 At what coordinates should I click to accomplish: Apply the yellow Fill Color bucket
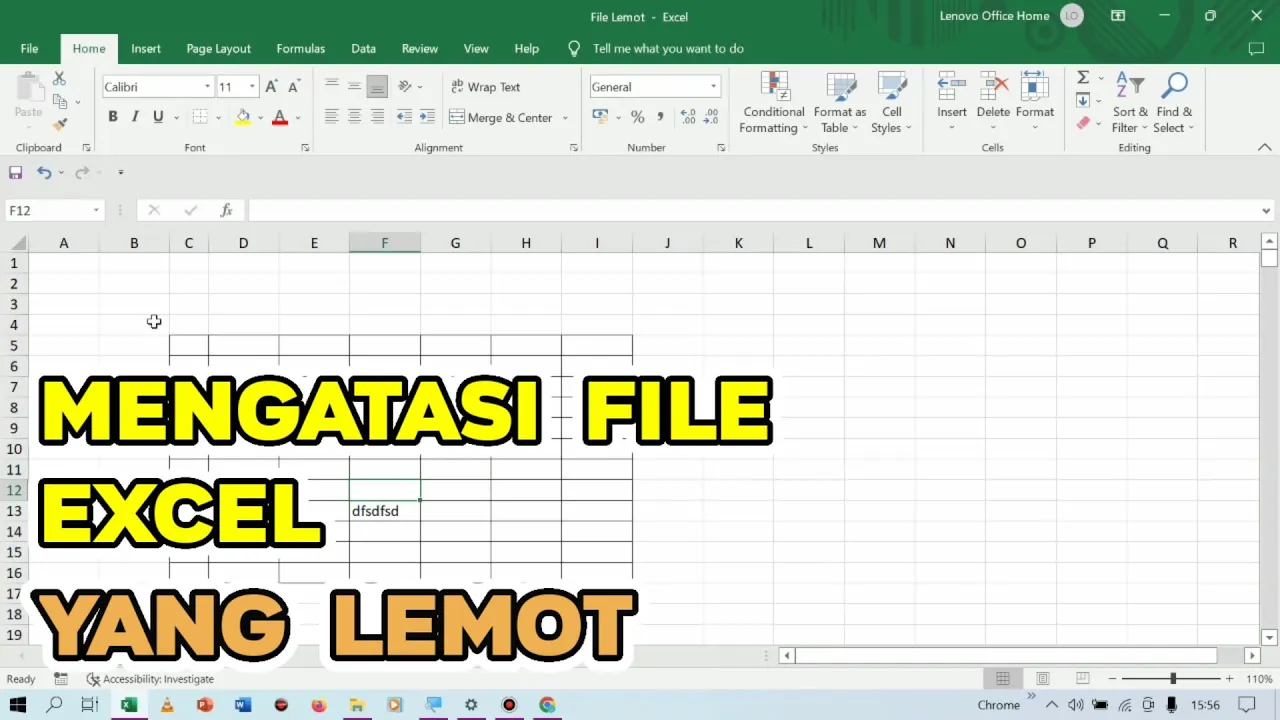[x=243, y=117]
